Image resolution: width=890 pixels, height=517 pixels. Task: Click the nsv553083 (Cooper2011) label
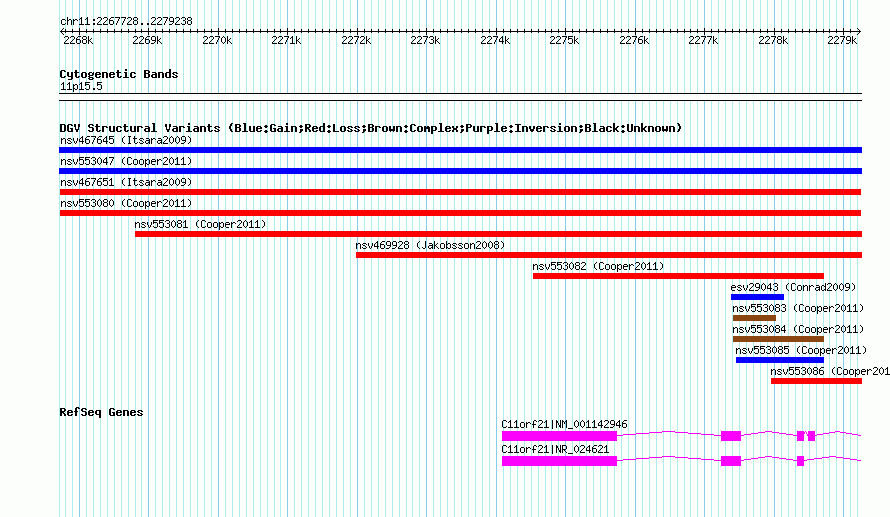coord(798,308)
